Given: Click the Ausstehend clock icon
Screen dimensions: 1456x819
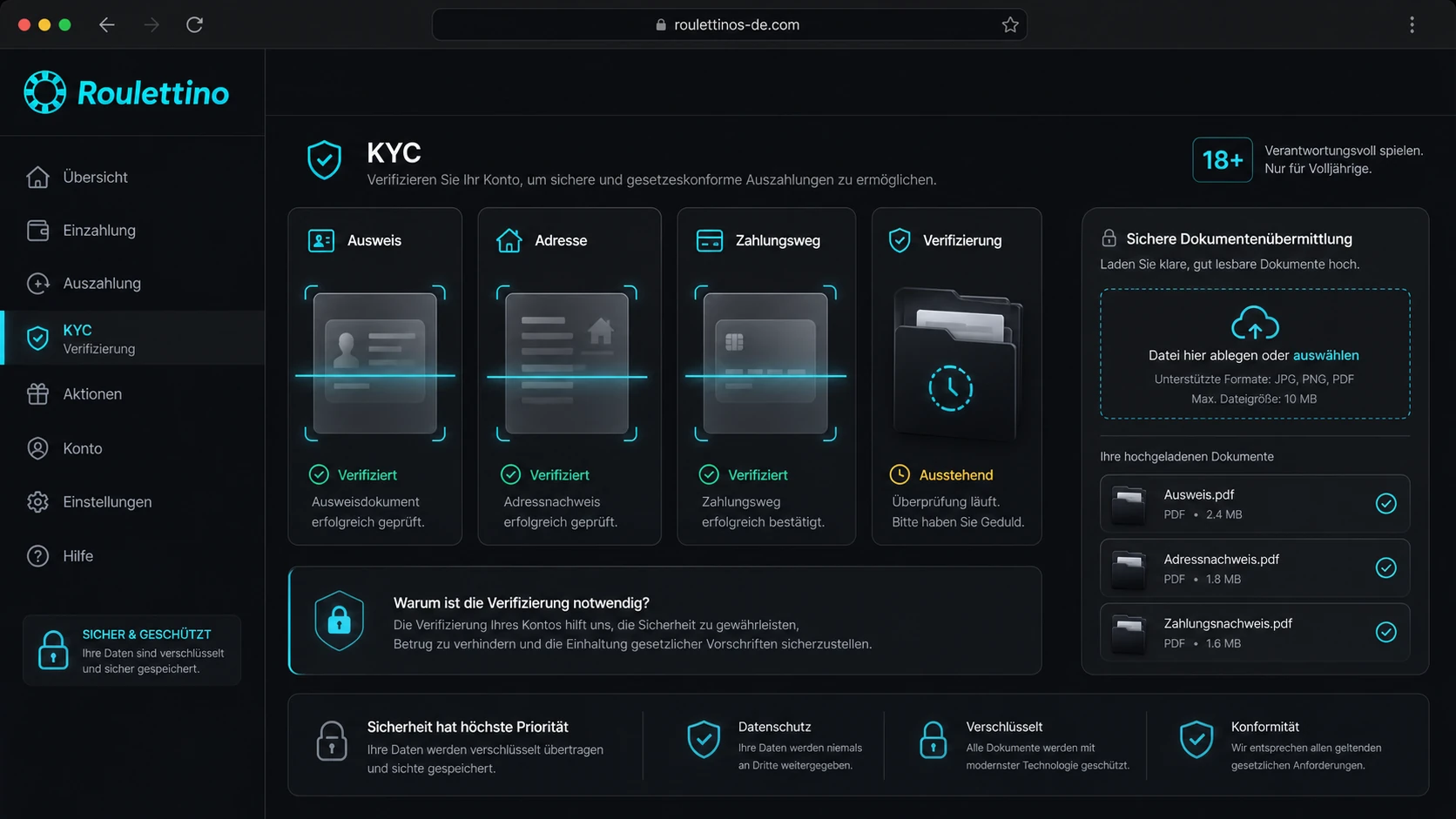Looking at the screenshot, I should click(x=900, y=474).
